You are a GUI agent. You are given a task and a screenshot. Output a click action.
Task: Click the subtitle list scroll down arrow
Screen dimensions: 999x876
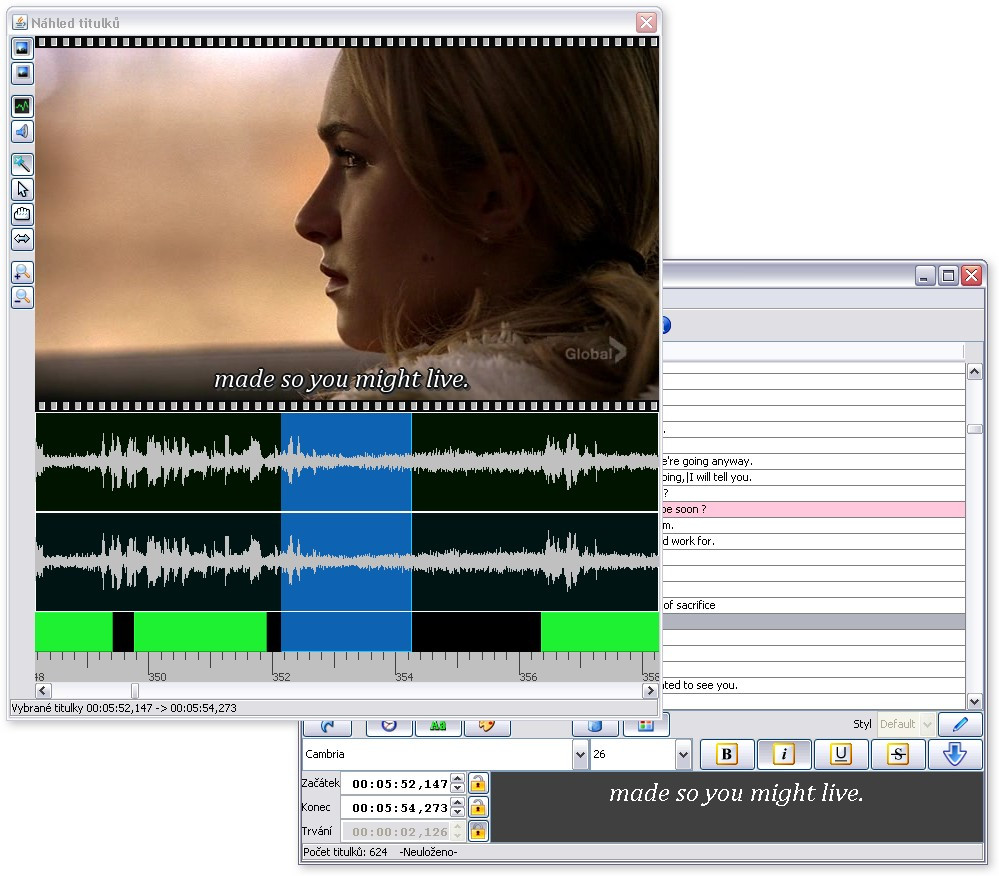point(974,701)
